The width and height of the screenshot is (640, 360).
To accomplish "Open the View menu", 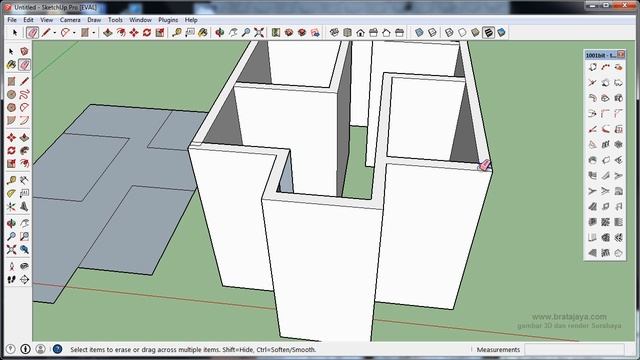I will point(47,20).
